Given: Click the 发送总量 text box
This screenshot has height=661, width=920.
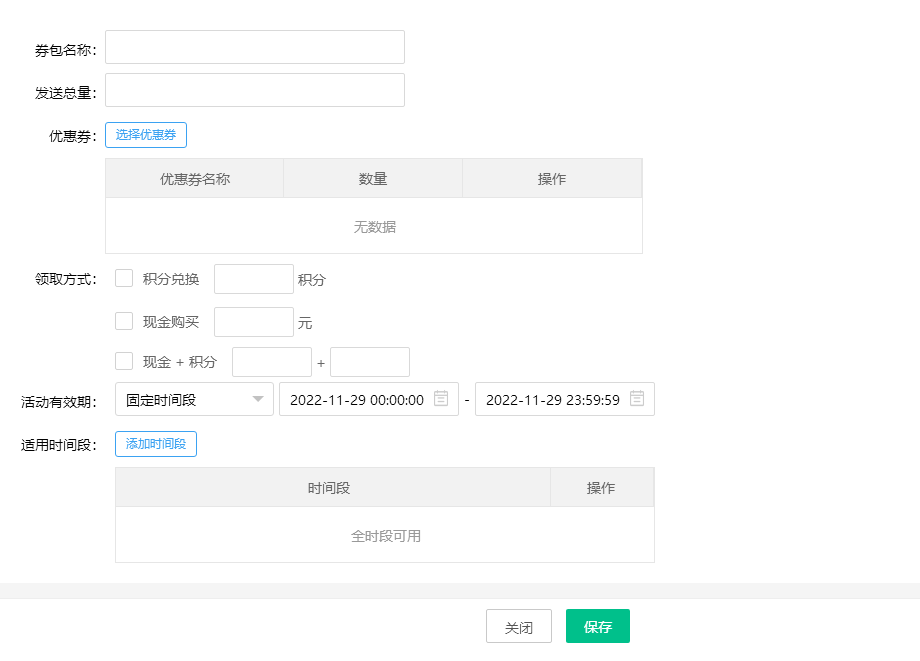Looking at the screenshot, I should (254, 90).
